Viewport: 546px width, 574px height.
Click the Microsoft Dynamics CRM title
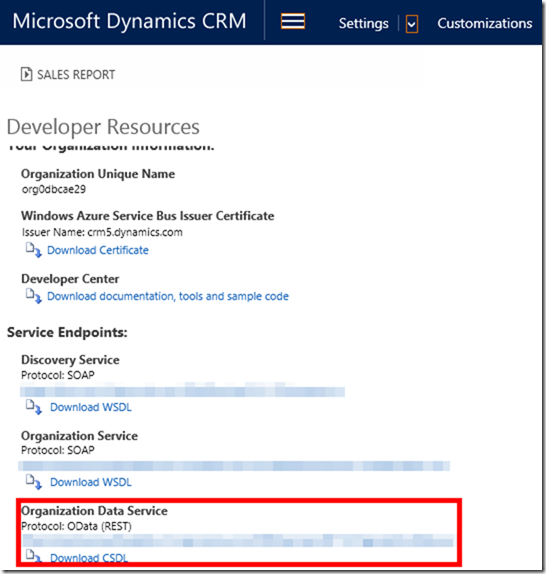click(129, 21)
